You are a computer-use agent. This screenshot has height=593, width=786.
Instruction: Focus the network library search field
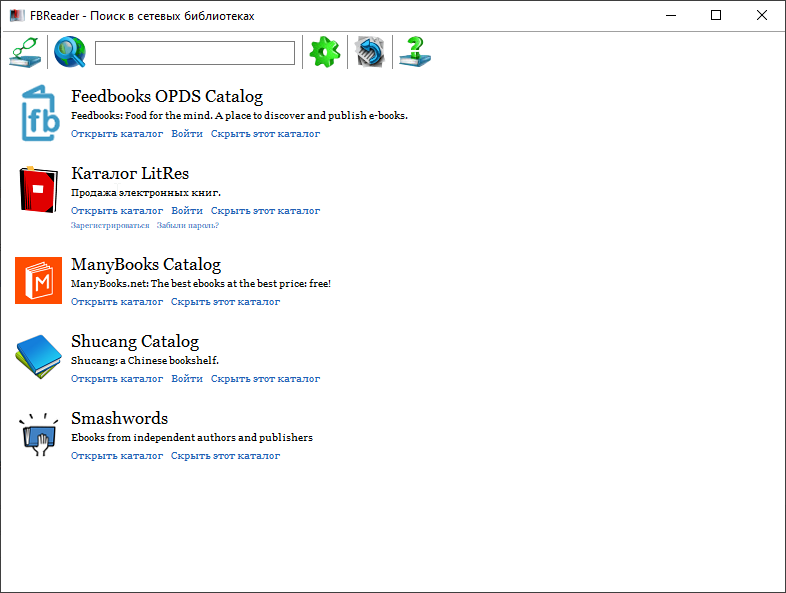tap(195, 53)
